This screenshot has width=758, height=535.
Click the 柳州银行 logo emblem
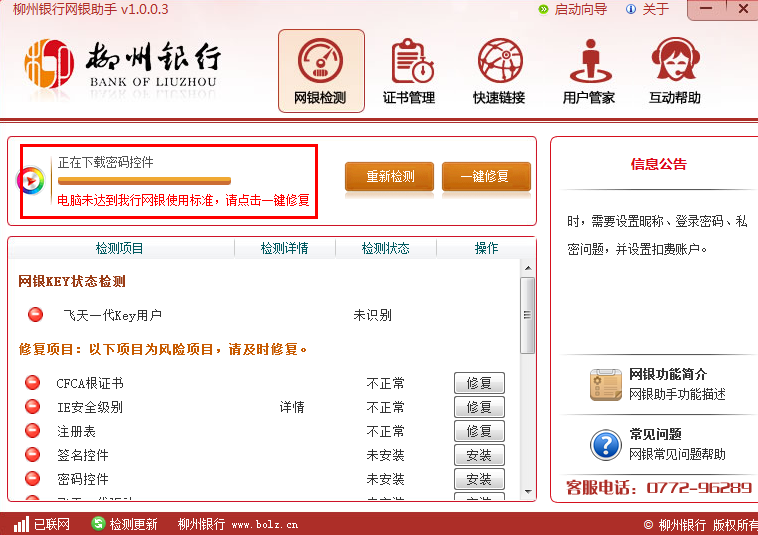click(49, 64)
